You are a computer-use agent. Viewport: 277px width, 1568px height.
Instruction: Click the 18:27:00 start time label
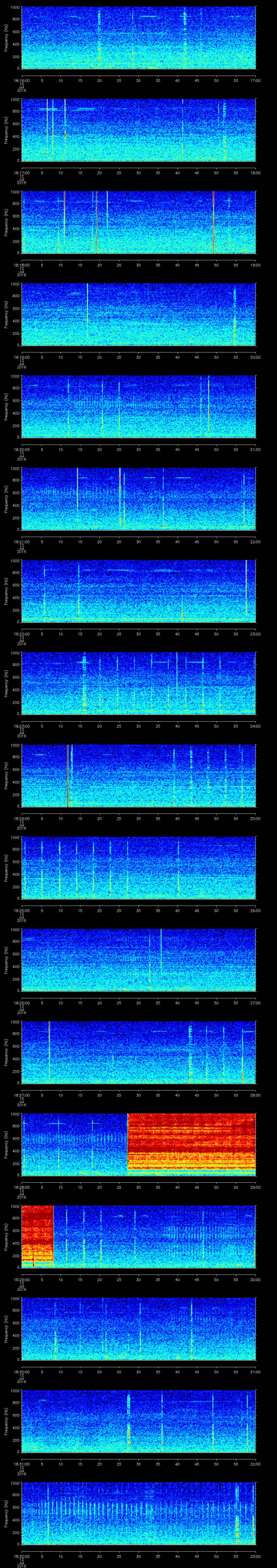(21, 1095)
